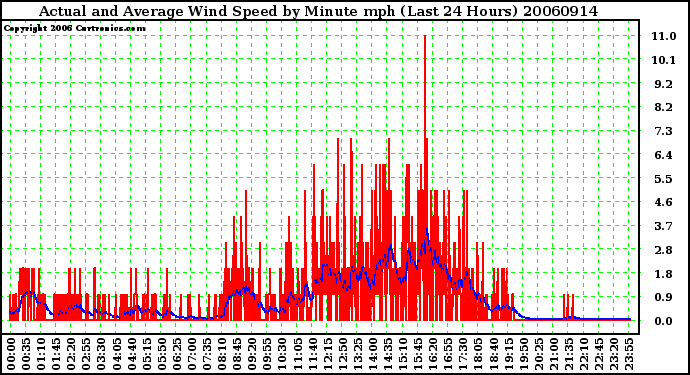Click the 19:15 time label

(x=509, y=354)
